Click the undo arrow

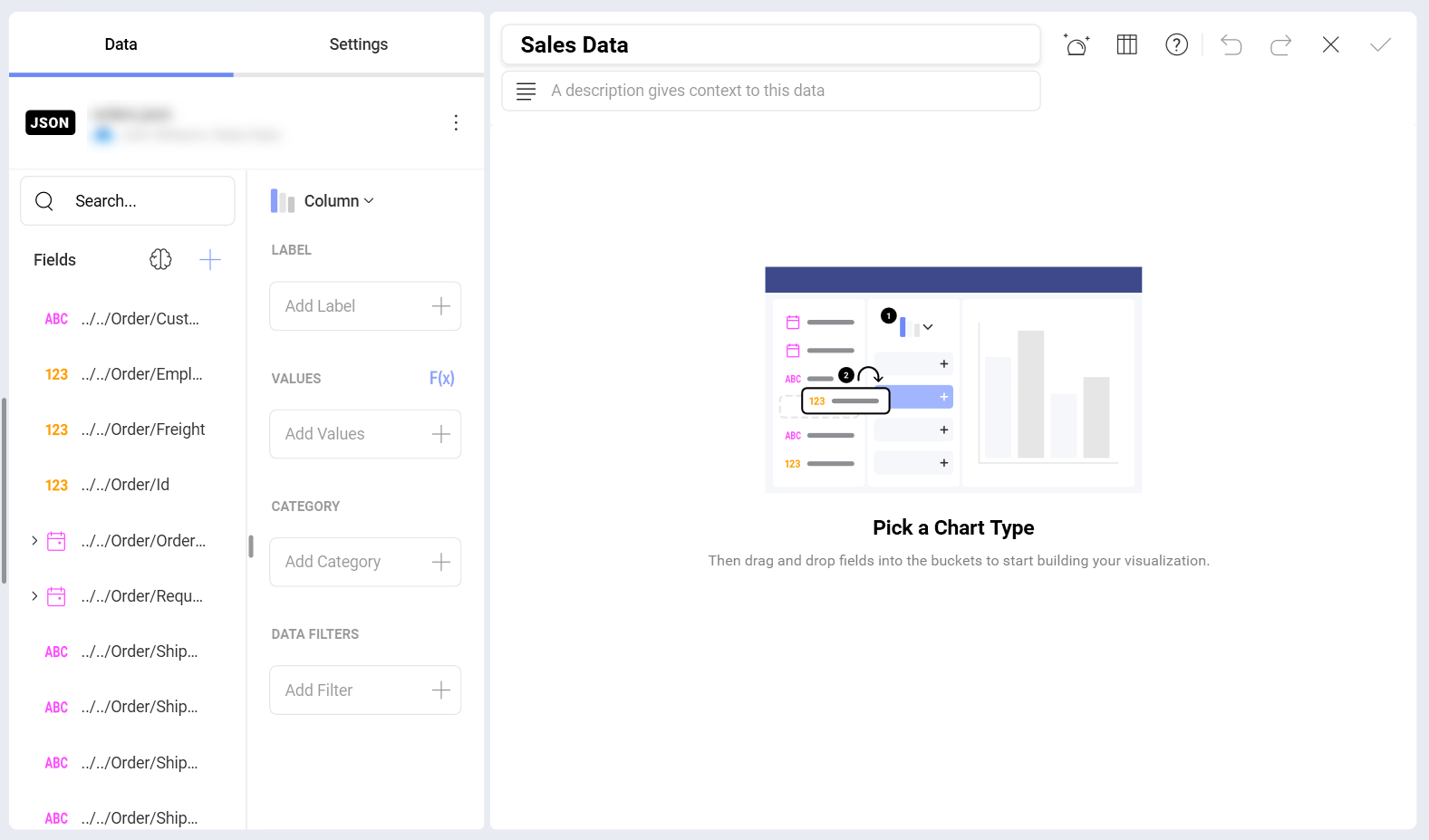1231,44
